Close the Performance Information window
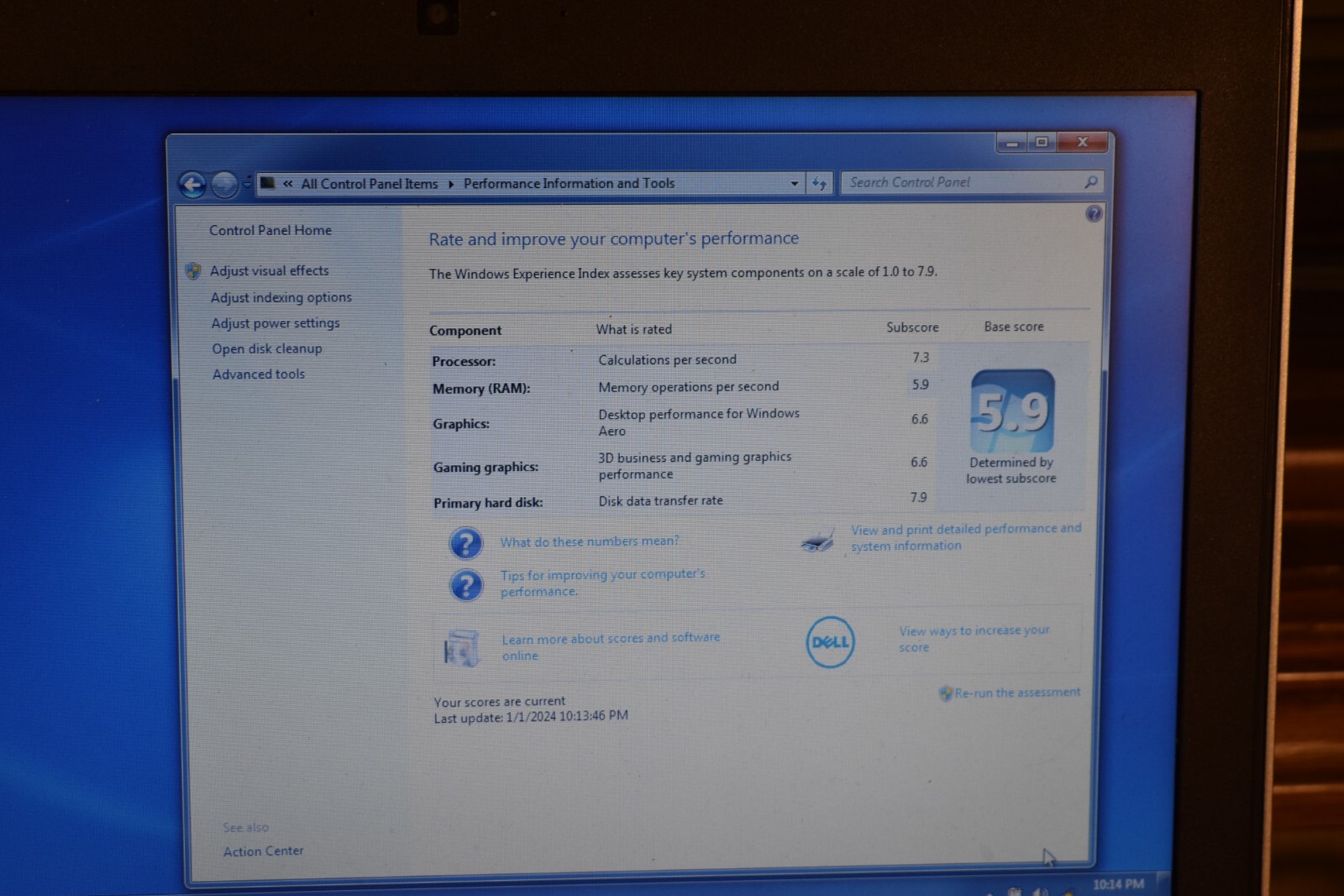The height and width of the screenshot is (896, 1344). (1082, 142)
